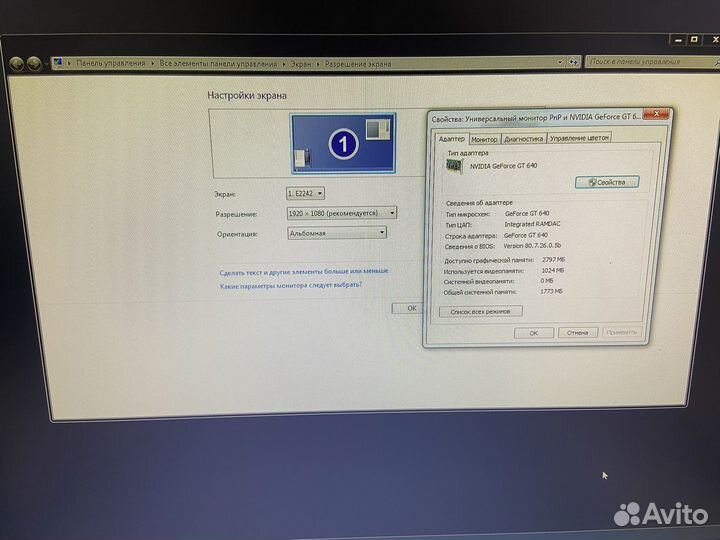Viewport: 720px width, 540px height.
Task: Click 'Применить' in the properties dialog
Action: (621, 332)
